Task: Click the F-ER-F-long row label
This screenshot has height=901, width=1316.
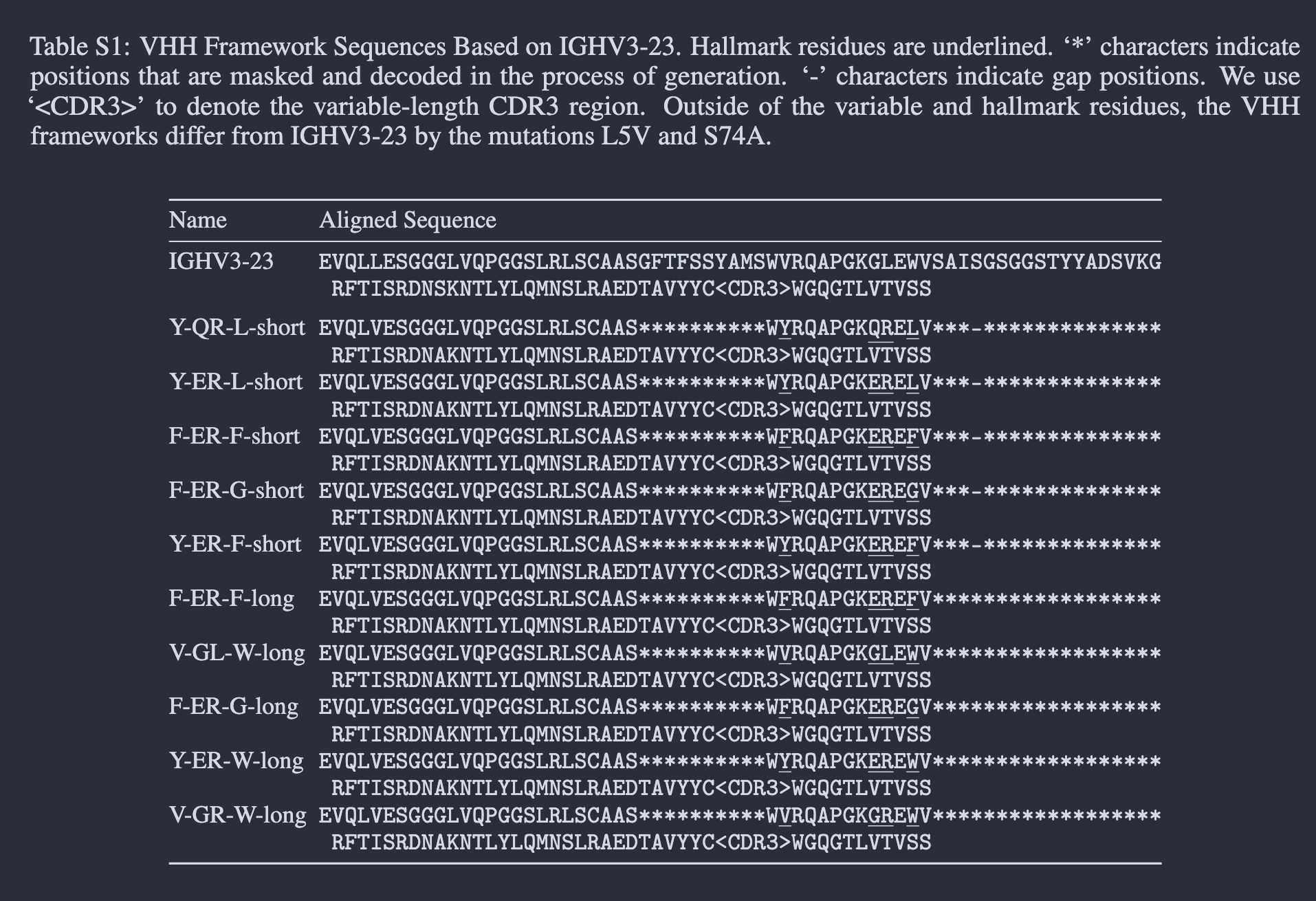Action: click(231, 598)
